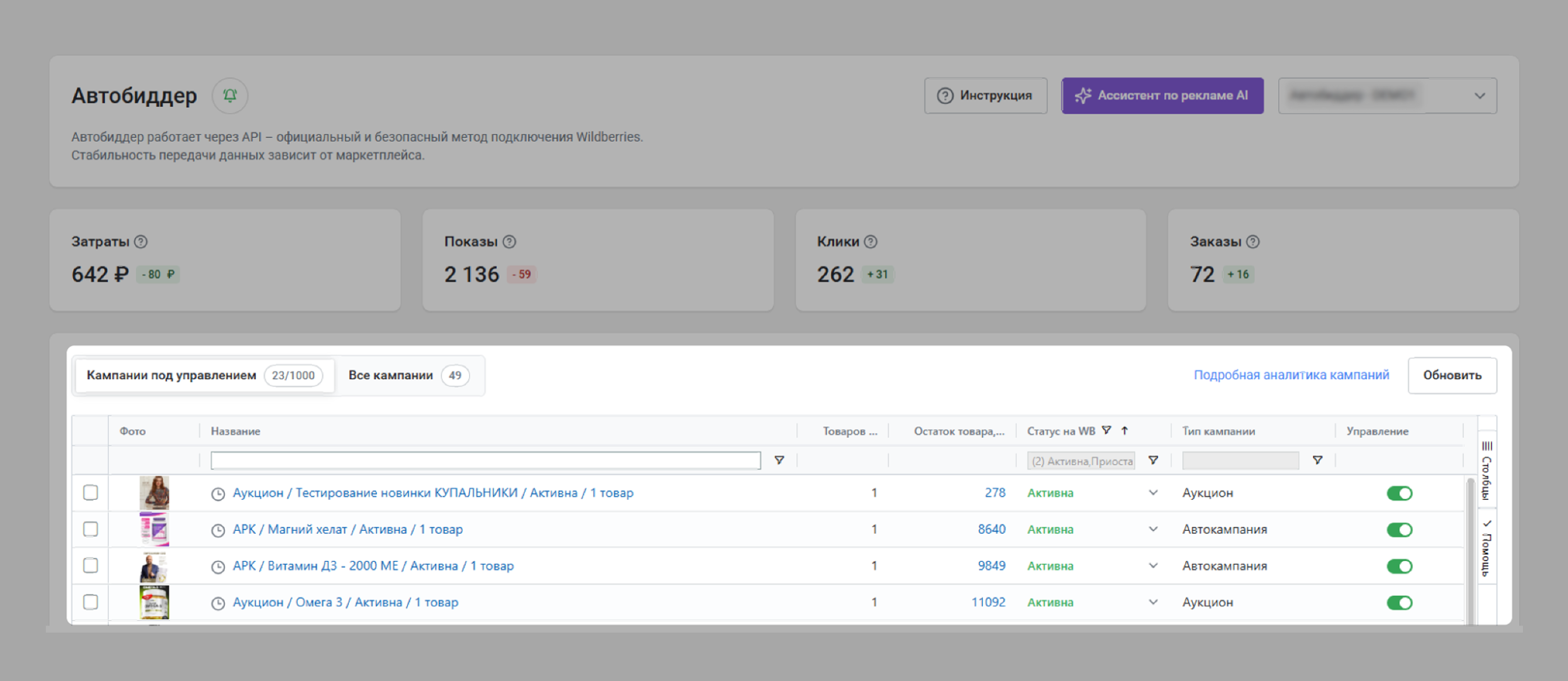1568x681 pixels.
Task: Expand status dropdown on Омега 3 row
Action: tap(1153, 602)
